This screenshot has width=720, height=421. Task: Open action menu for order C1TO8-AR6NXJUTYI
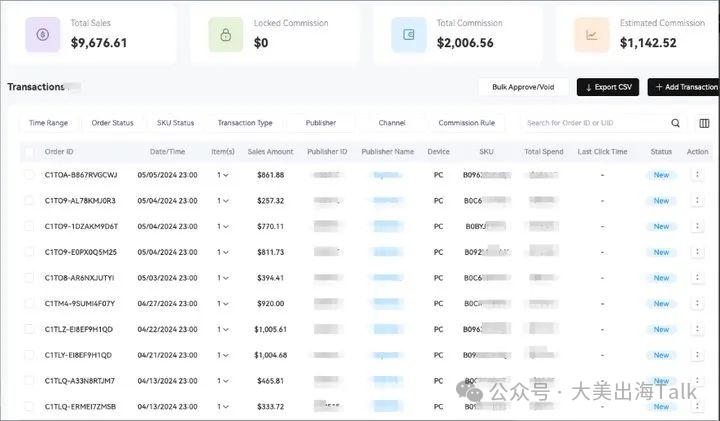point(697,278)
